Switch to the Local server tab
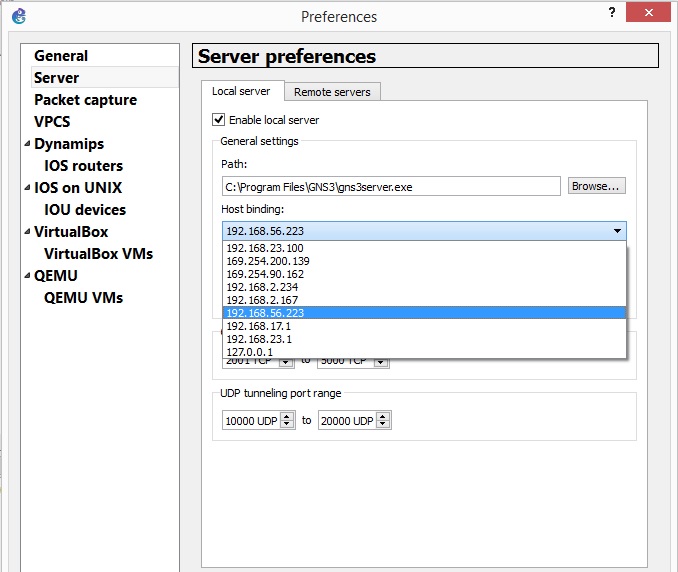This screenshot has height=572, width=678. pyautogui.click(x=241, y=91)
